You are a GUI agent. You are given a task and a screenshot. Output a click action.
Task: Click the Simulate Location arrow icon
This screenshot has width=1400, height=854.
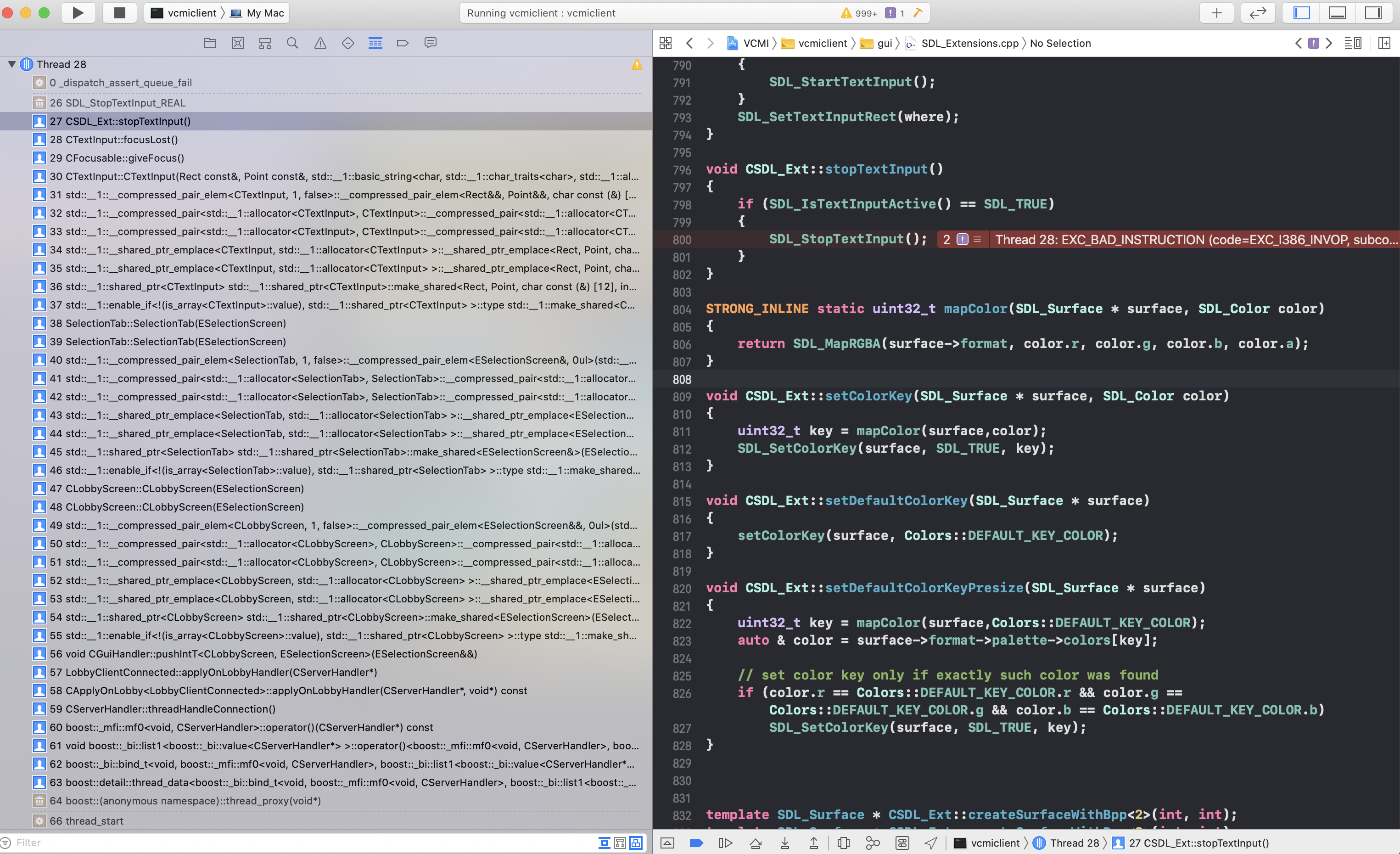tap(931, 843)
